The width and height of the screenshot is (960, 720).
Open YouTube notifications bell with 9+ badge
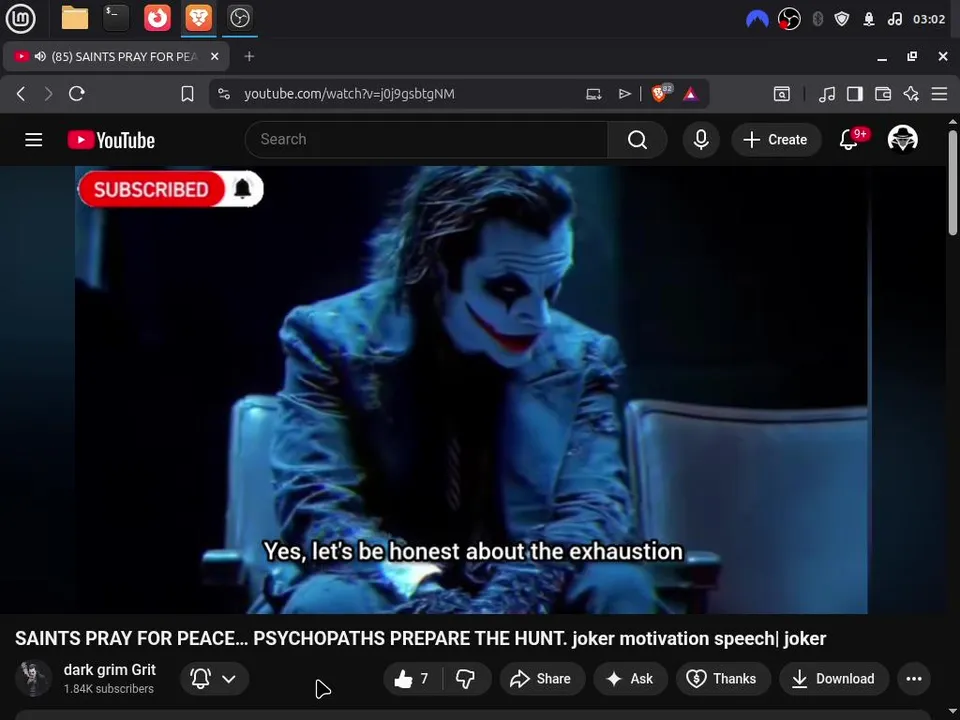(851, 140)
